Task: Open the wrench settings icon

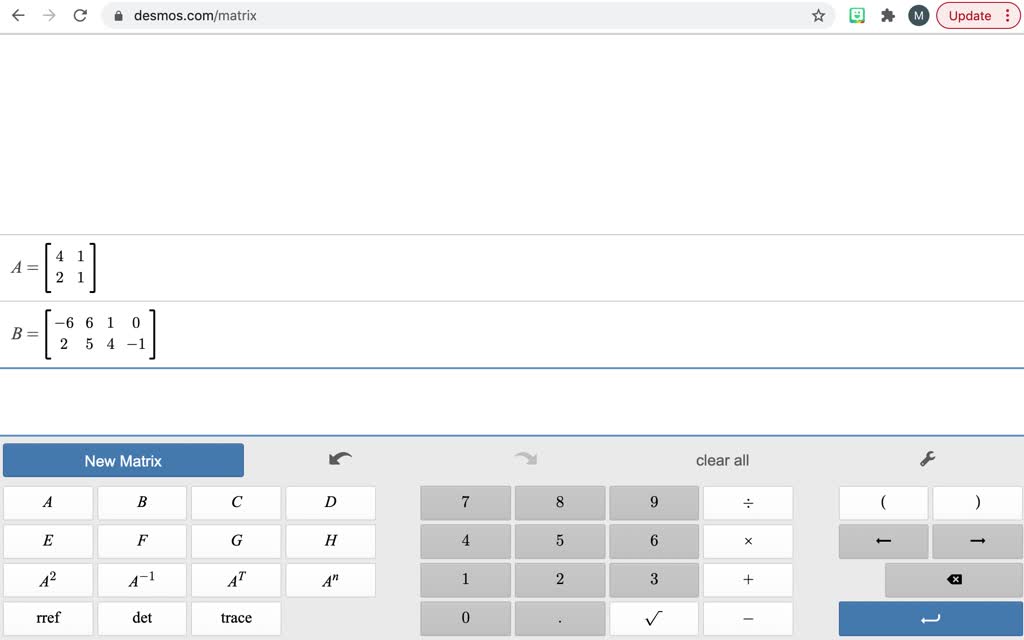Action: pyautogui.click(x=927, y=458)
